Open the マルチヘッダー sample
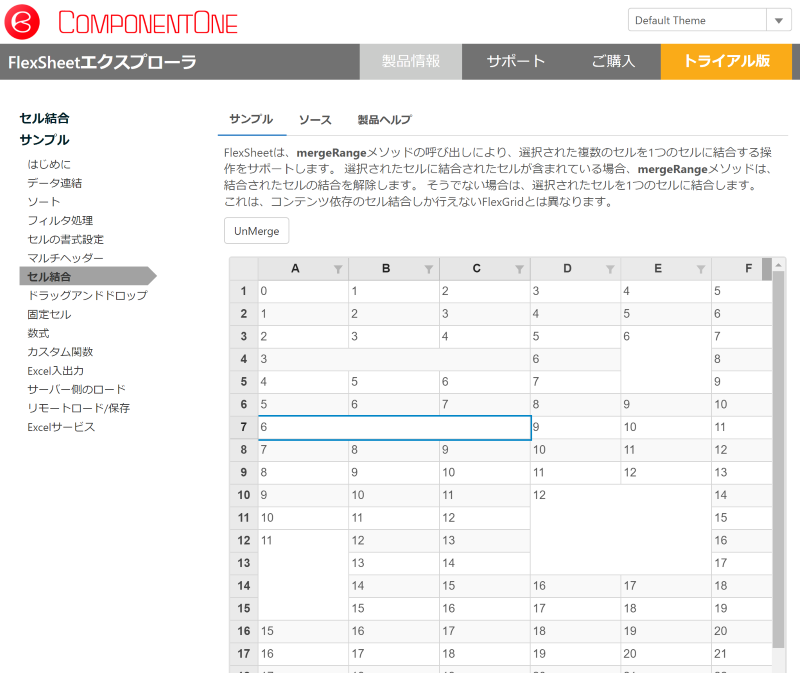This screenshot has width=800, height=673. point(65,258)
